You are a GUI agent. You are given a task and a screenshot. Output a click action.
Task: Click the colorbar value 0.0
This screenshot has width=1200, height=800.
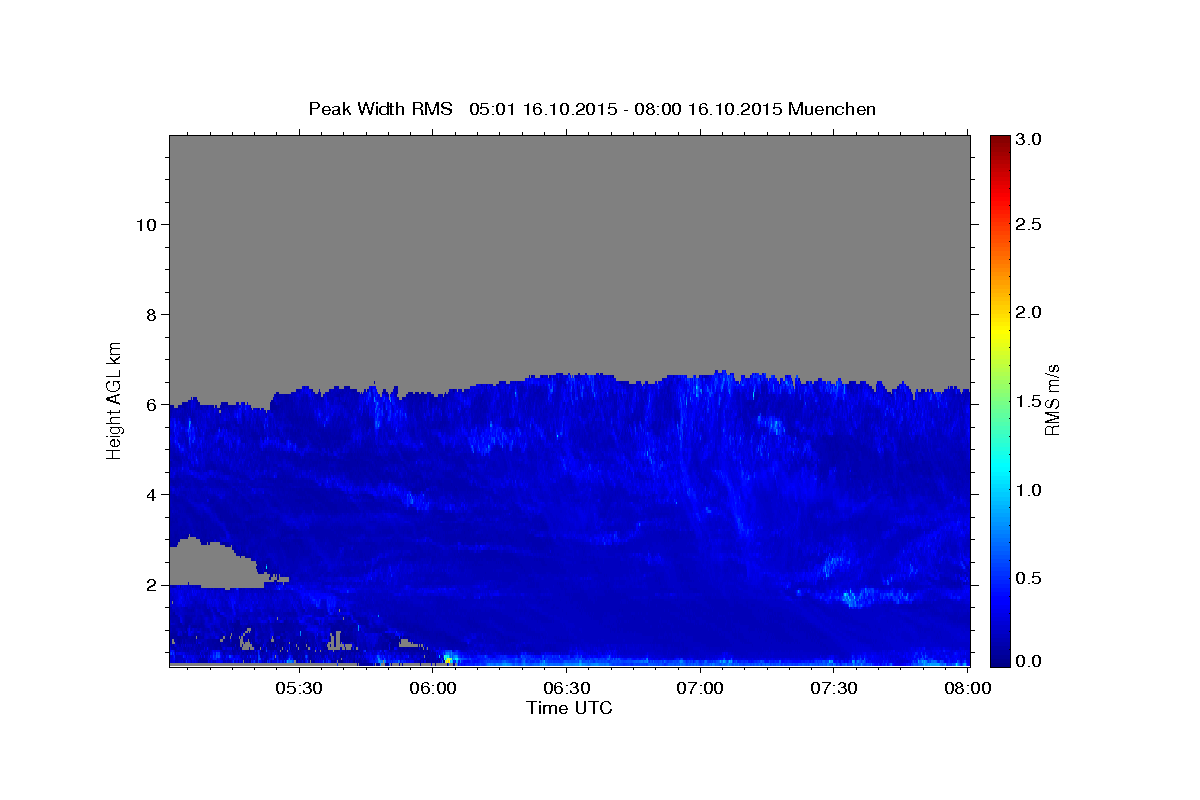point(1030,661)
